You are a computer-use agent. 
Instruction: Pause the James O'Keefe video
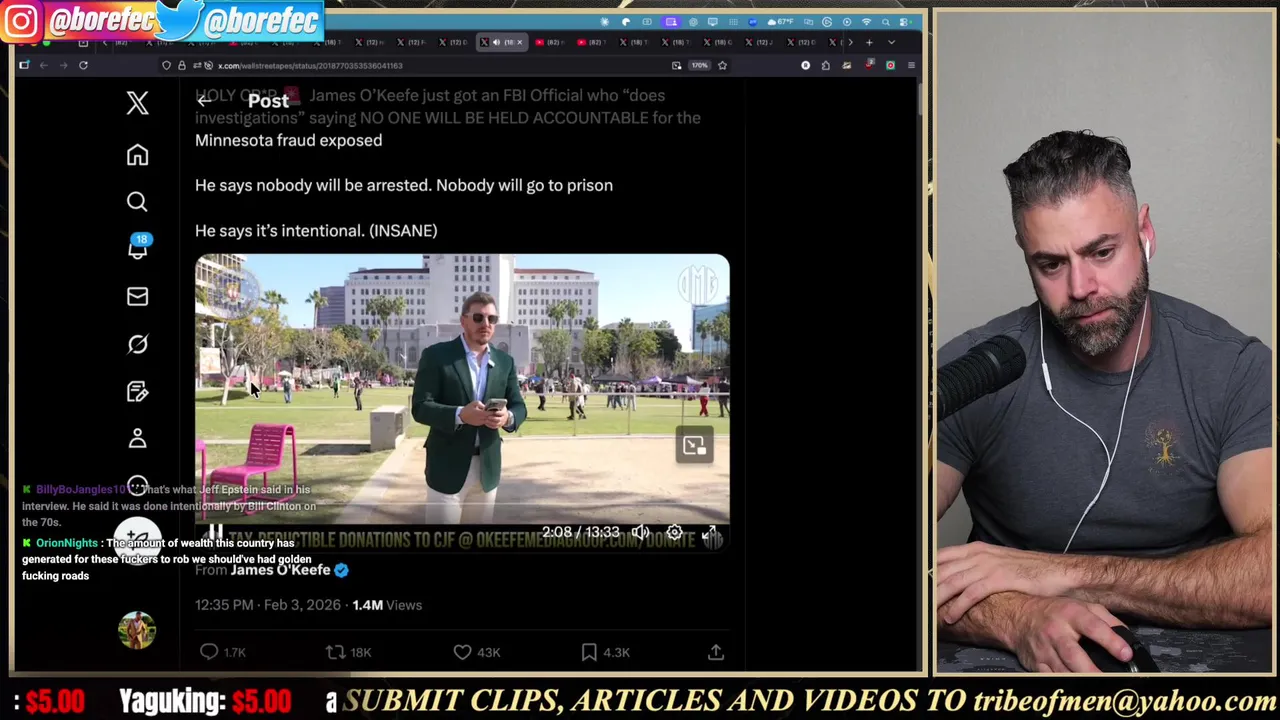click(215, 533)
